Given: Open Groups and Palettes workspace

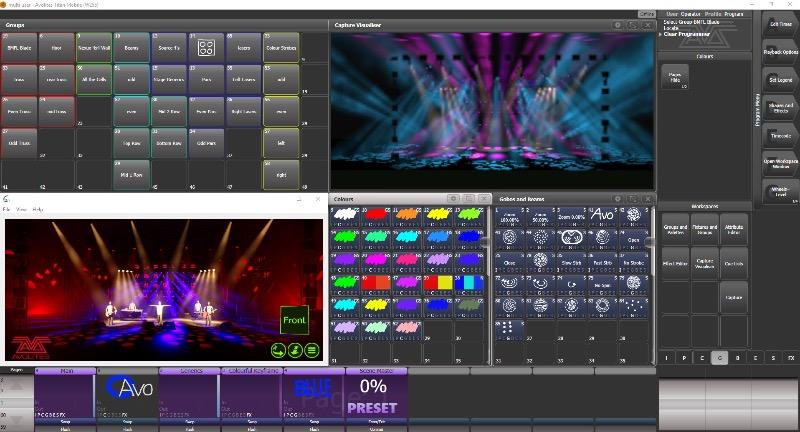Looking at the screenshot, I should click(676, 230).
